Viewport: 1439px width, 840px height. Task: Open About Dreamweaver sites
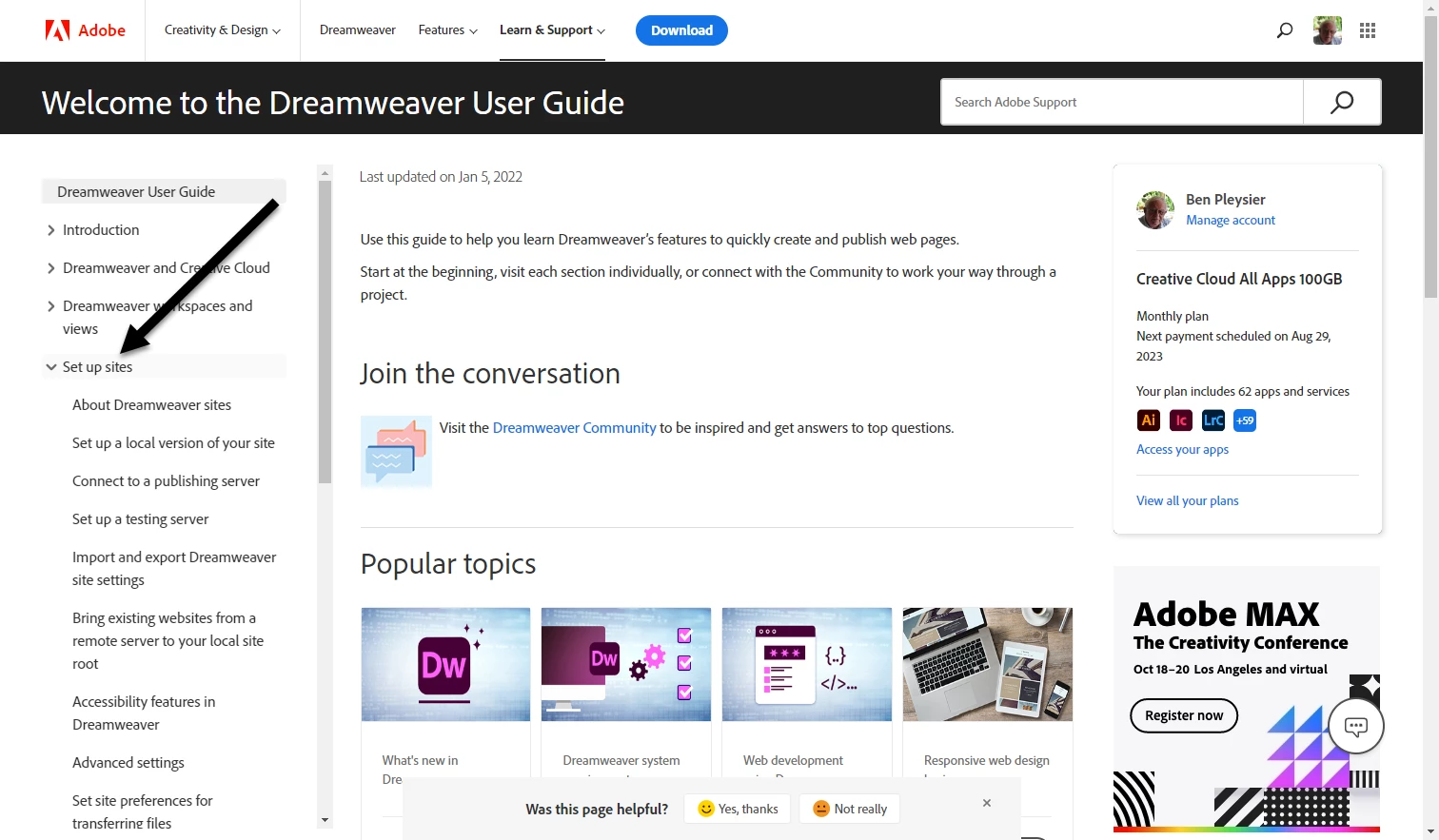(151, 405)
